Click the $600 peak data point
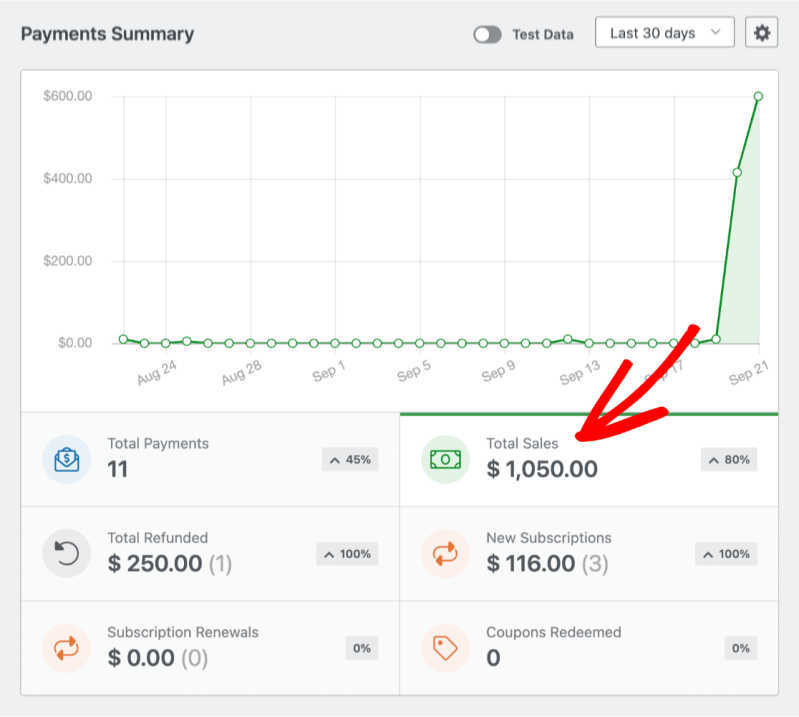 (x=758, y=96)
